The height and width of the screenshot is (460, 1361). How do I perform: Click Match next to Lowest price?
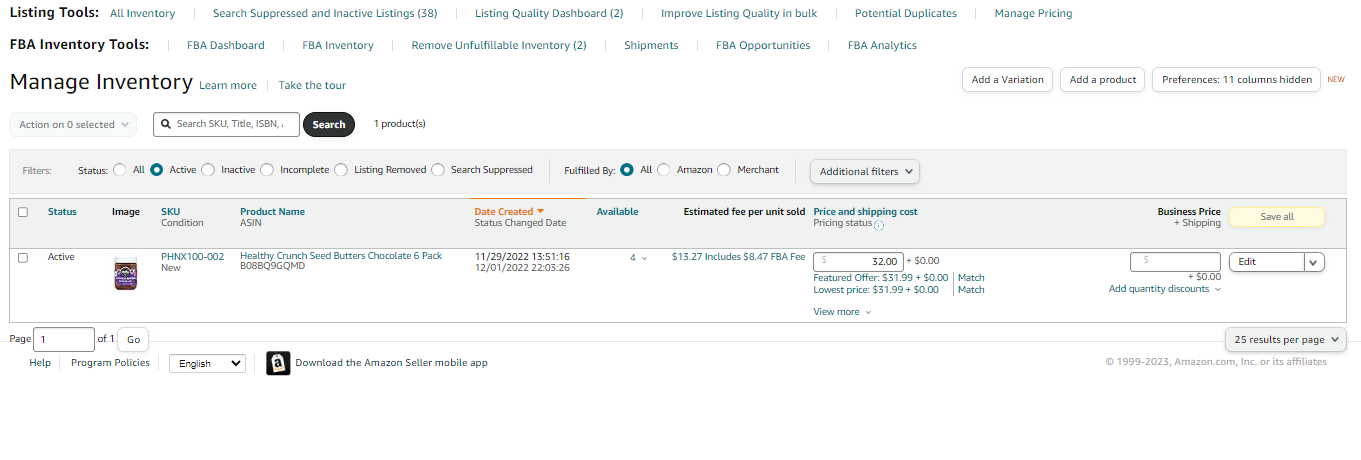971,290
